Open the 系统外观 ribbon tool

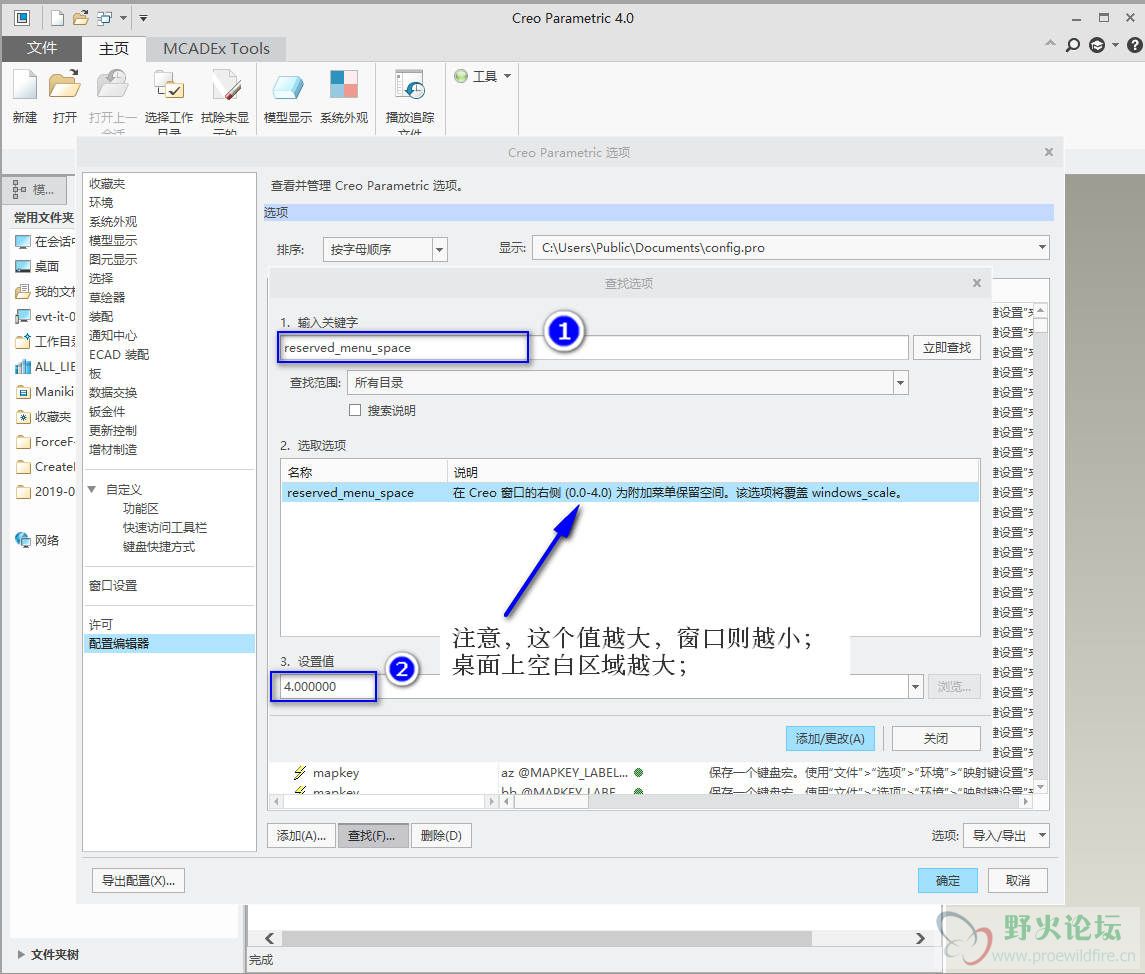click(x=344, y=85)
